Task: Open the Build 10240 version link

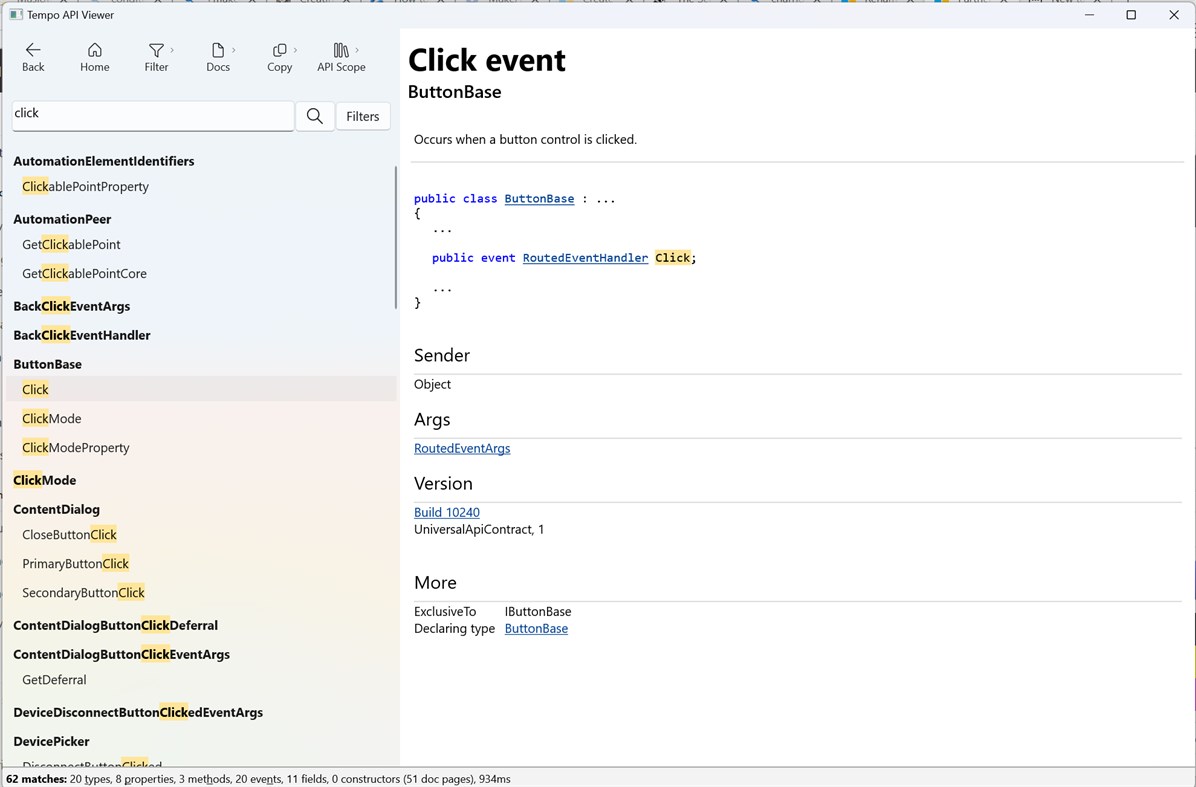Action: (446, 512)
